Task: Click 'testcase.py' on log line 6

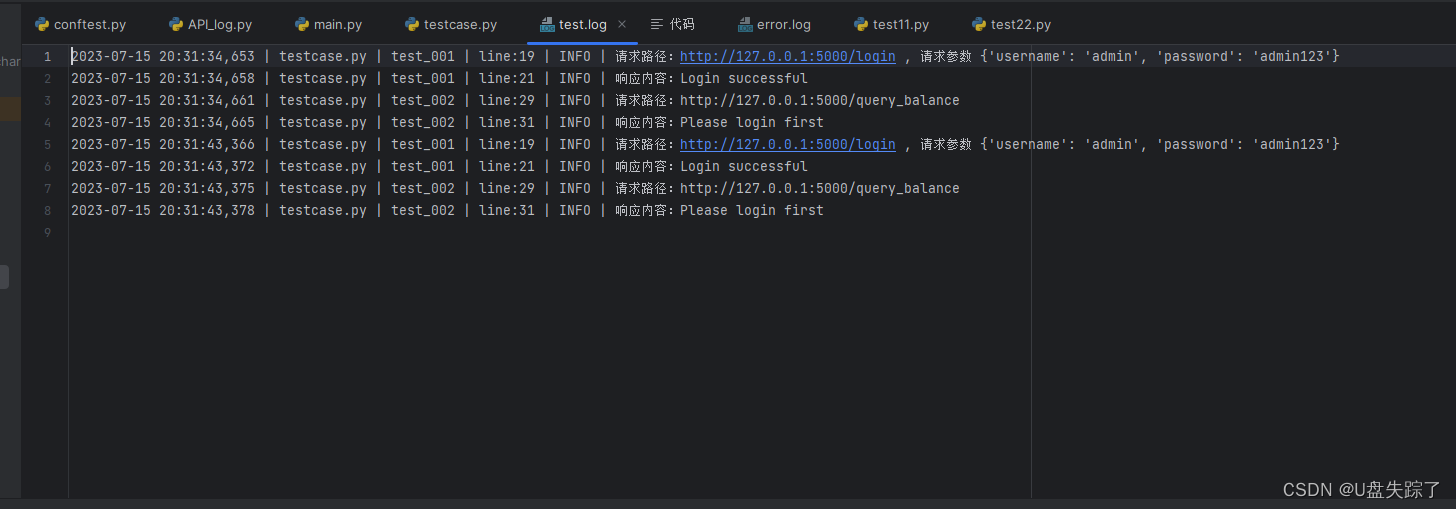Action: coord(323,167)
